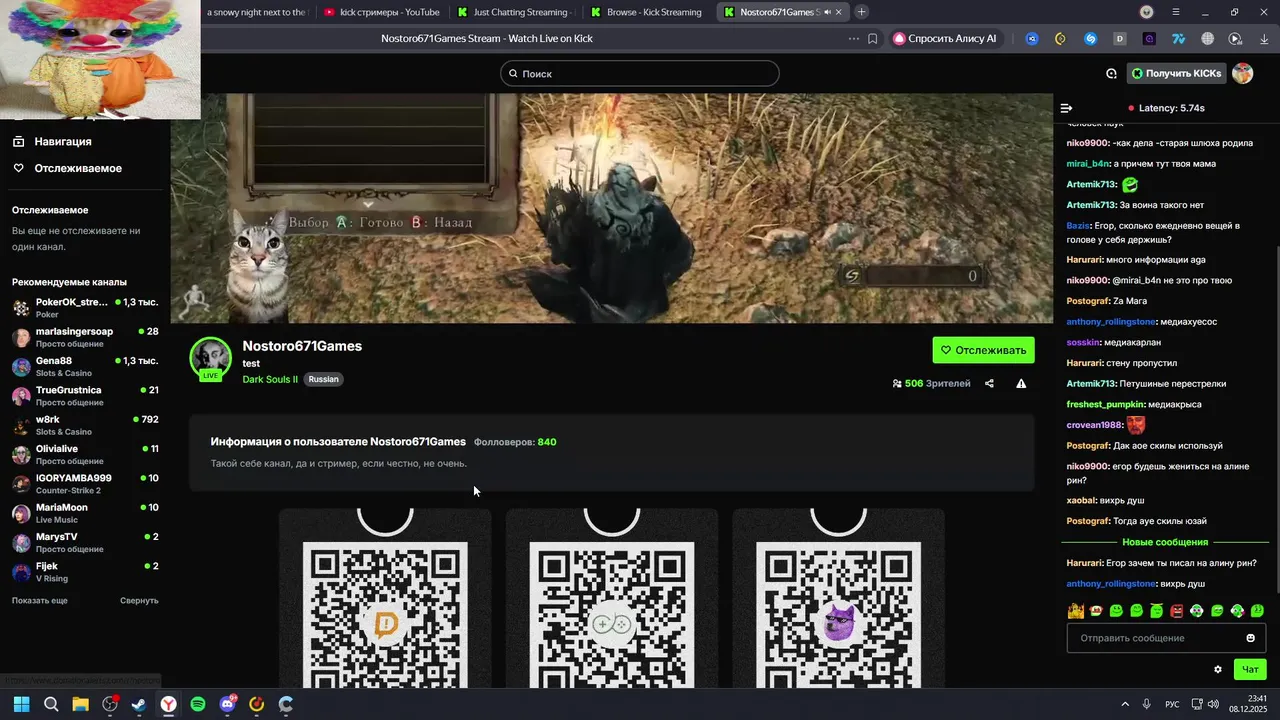The width and height of the screenshot is (1280, 720).
Task: Click the Russian language tag
Action: pyautogui.click(x=323, y=379)
